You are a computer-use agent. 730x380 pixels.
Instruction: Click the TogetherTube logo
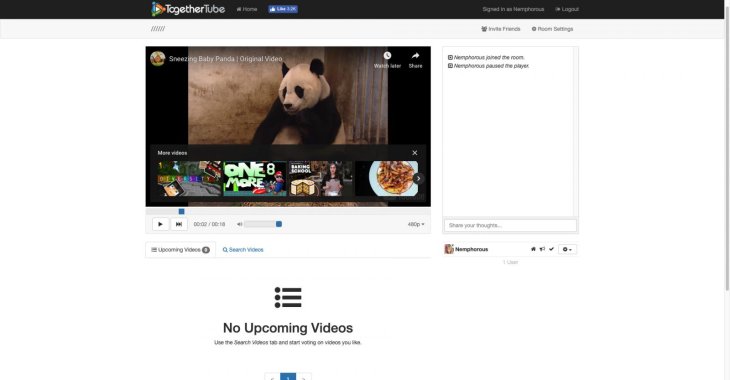[x=188, y=9]
